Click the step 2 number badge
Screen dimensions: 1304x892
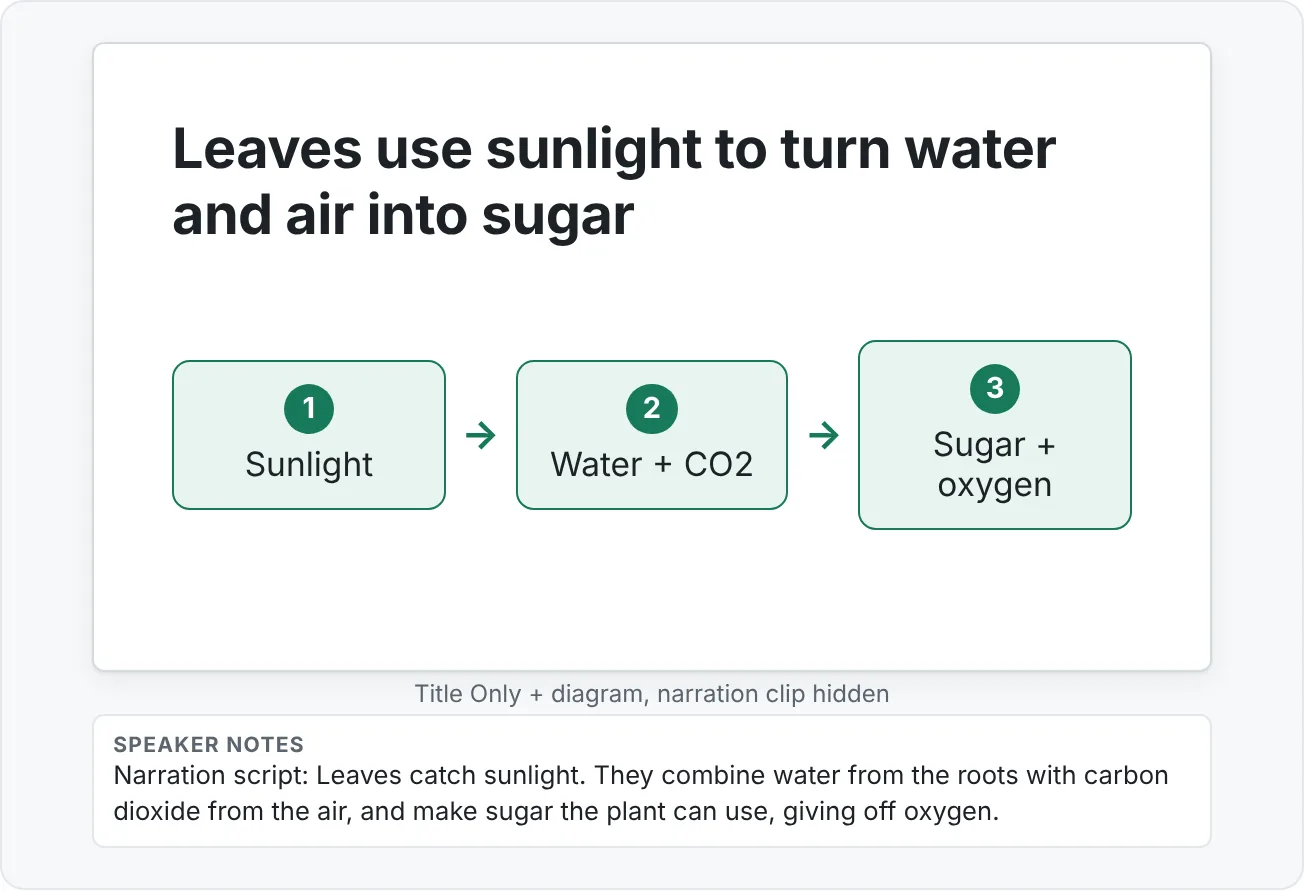pyautogui.click(x=652, y=408)
